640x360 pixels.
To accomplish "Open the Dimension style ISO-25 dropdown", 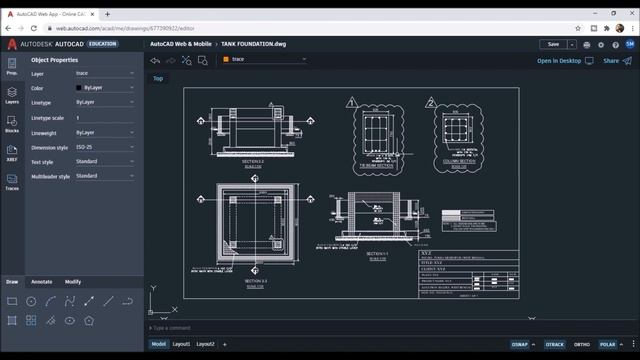I will pos(105,147).
